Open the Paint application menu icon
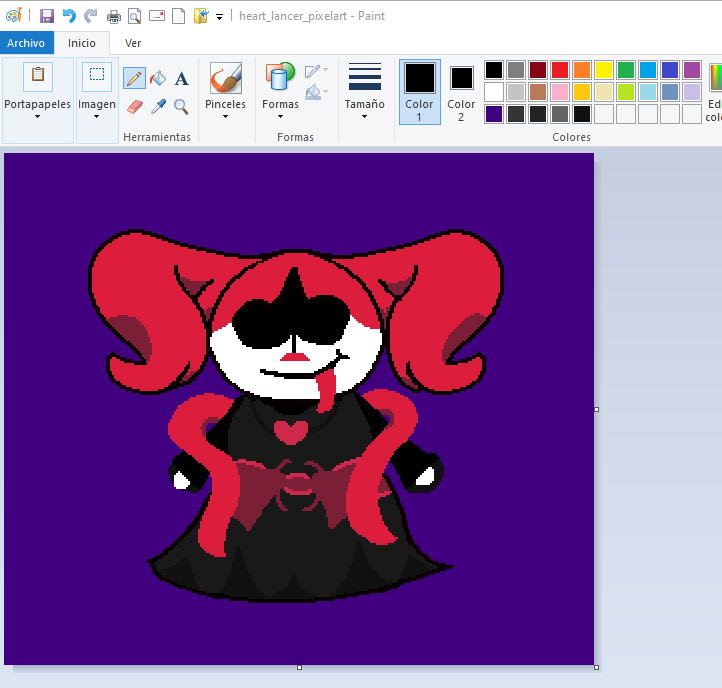The height and width of the screenshot is (688, 722). [13, 16]
